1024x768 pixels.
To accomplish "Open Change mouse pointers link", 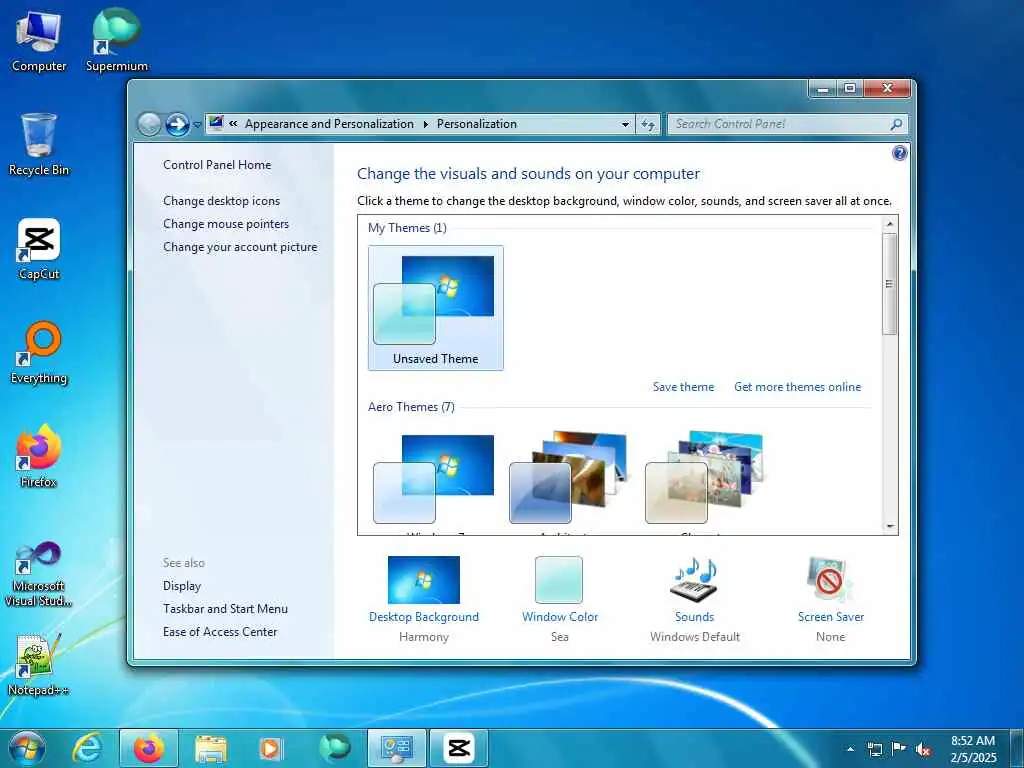I will click(x=226, y=224).
